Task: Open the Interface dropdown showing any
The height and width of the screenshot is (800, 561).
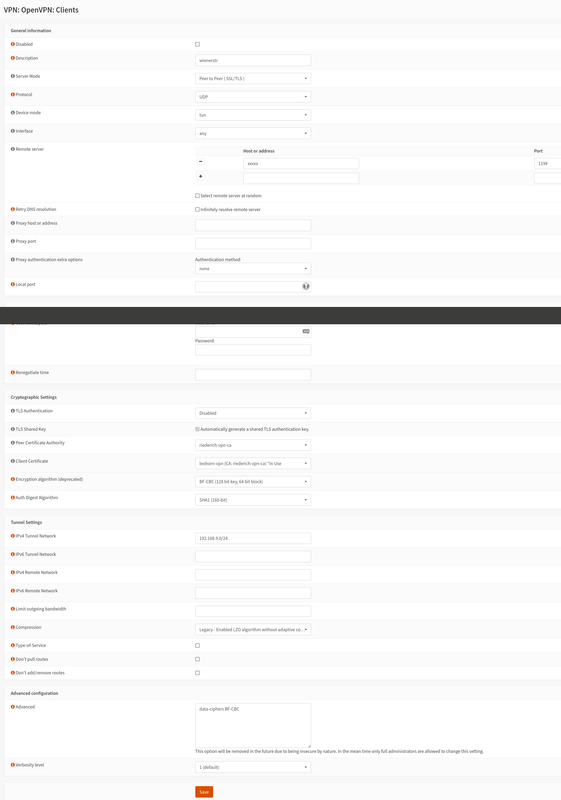Action: (x=253, y=133)
